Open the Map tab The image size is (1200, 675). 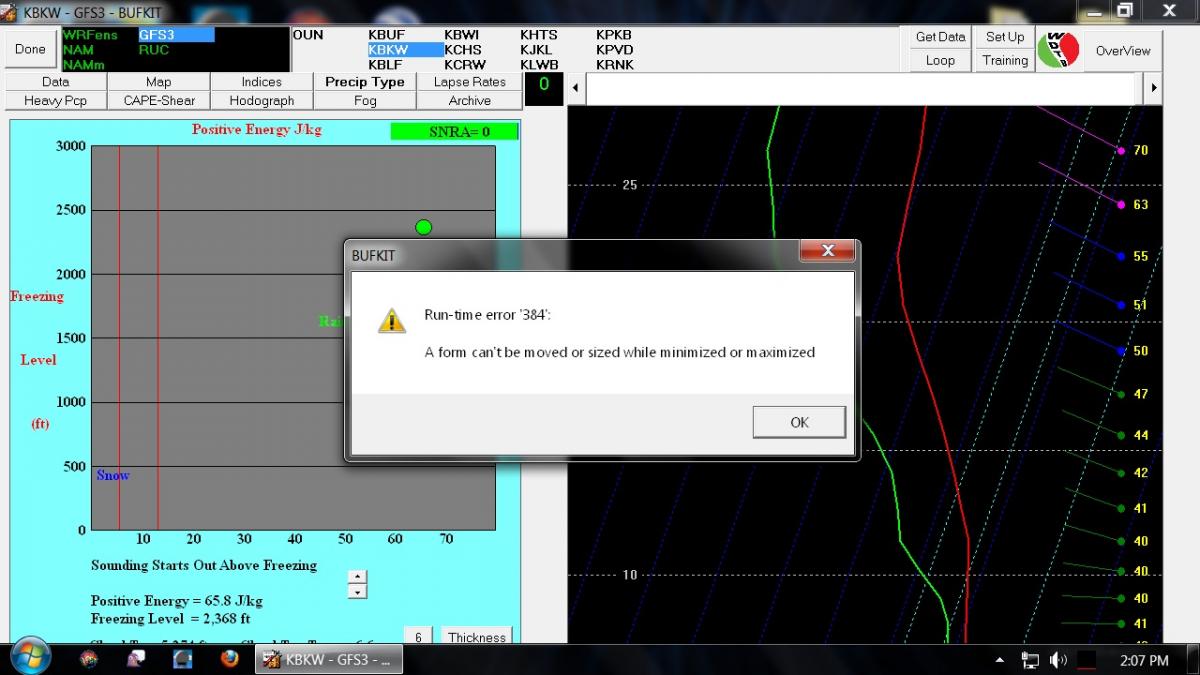(158, 82)
